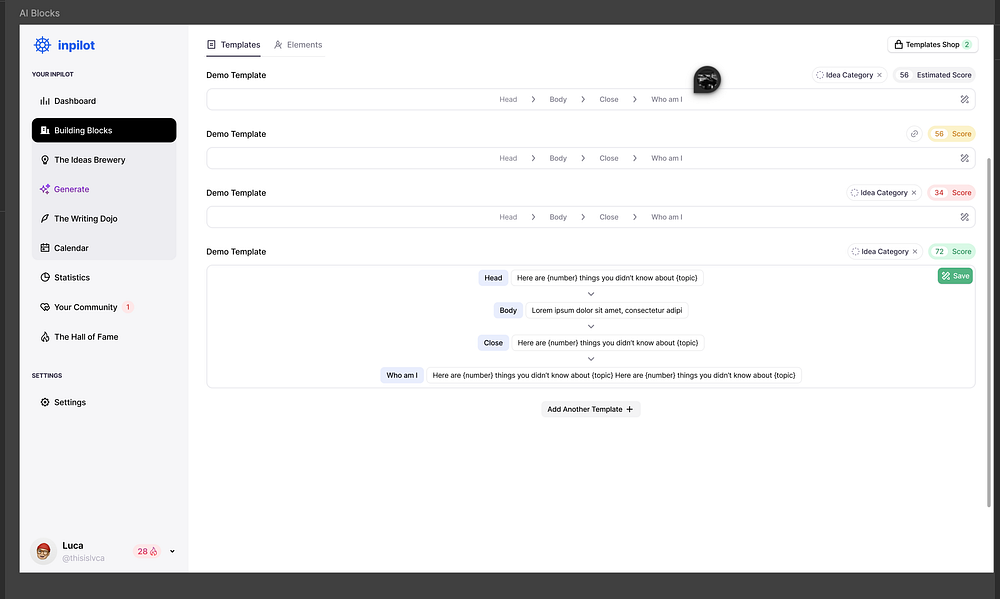Open the Templates Shop
Screen dimensions: 1000x599
coord(932,45)
